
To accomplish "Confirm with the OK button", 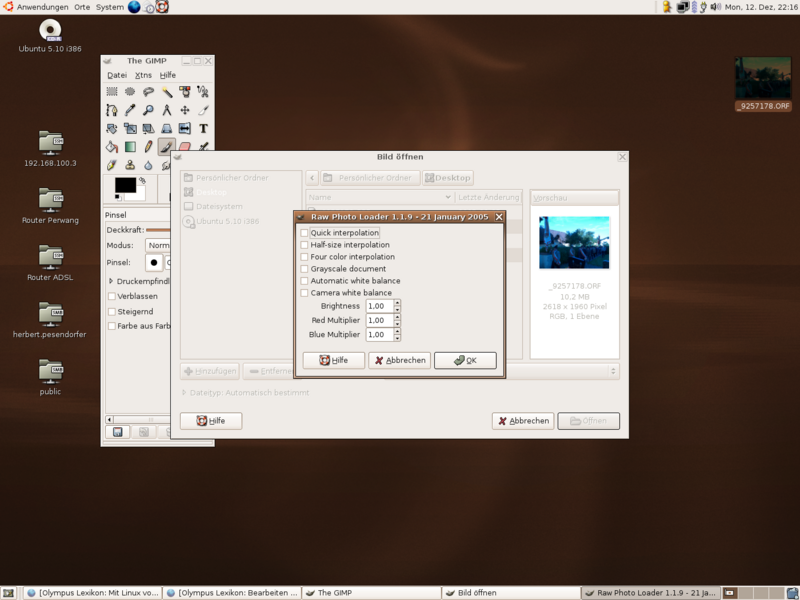I will tap(466, 361).
